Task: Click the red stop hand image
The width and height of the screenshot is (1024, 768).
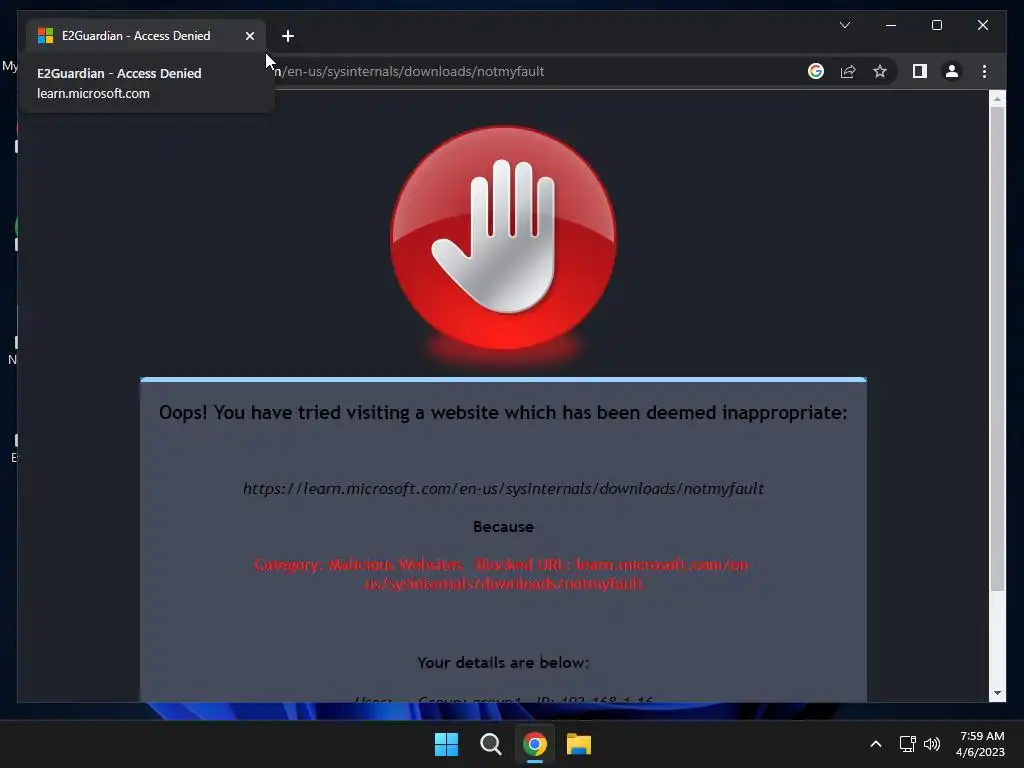Action: pos(503,238)
